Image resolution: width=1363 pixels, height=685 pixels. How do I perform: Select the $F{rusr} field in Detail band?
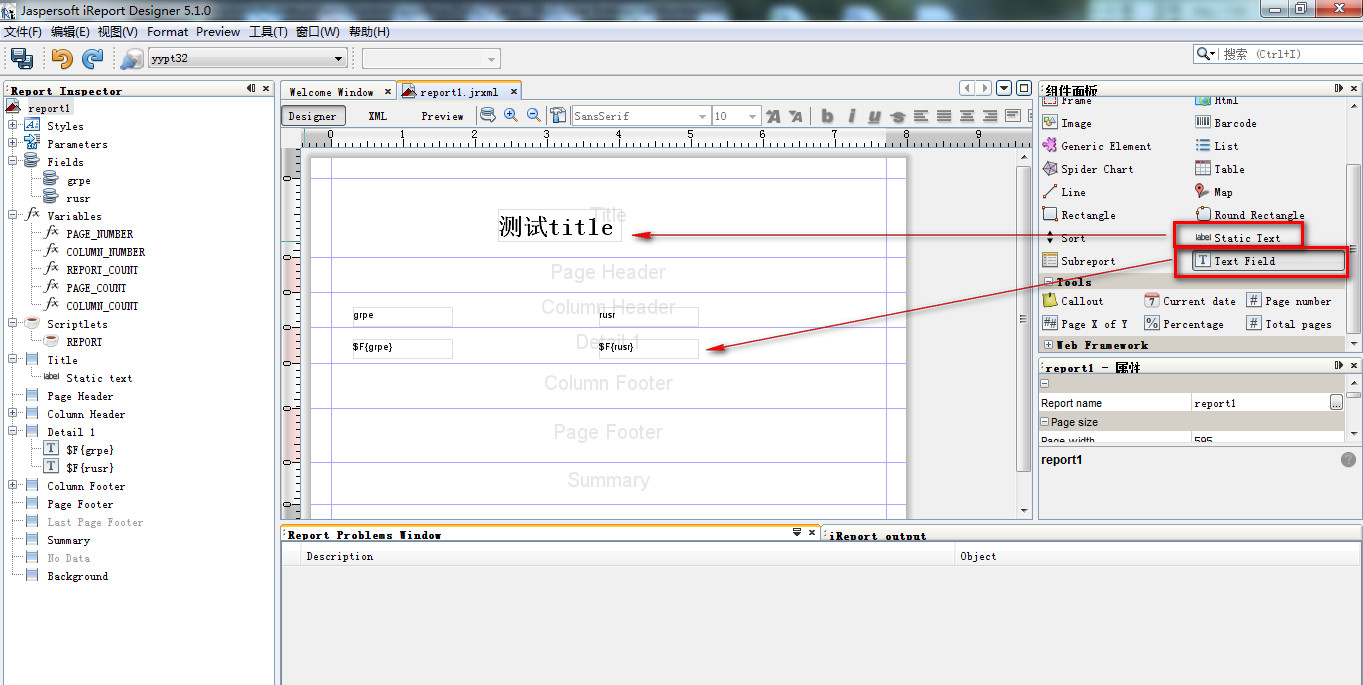pos(648,348)
